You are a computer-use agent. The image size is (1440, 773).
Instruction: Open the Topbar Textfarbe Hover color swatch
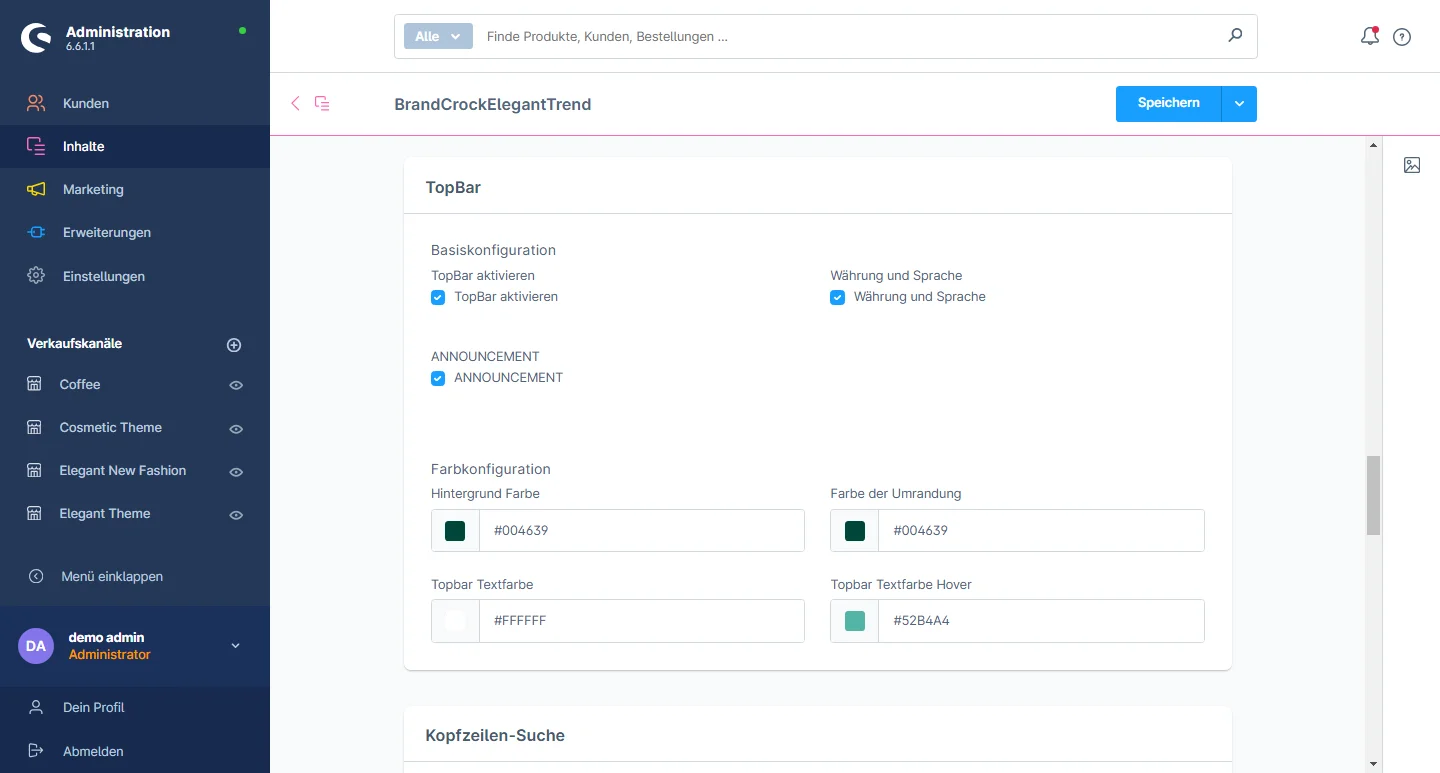click(x=855, y=621)
